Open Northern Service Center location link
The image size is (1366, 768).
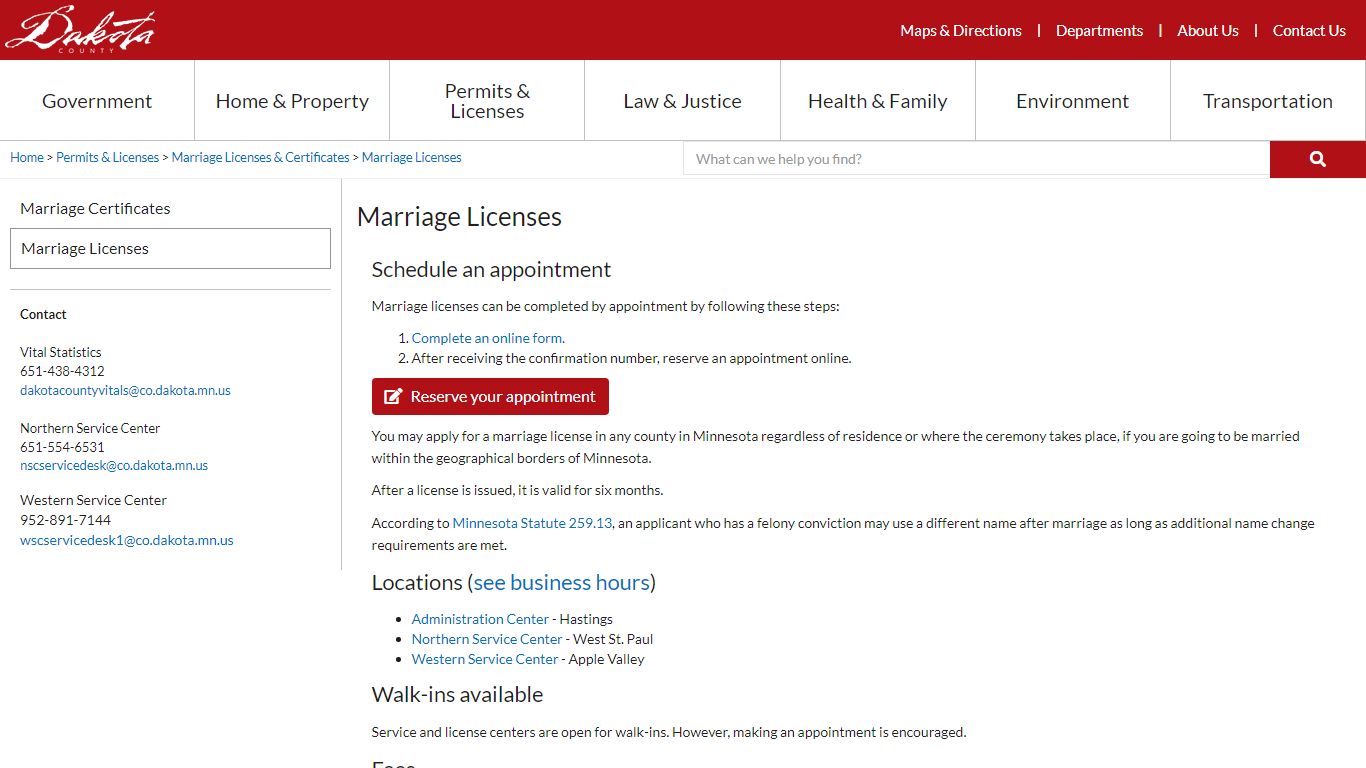487,639
